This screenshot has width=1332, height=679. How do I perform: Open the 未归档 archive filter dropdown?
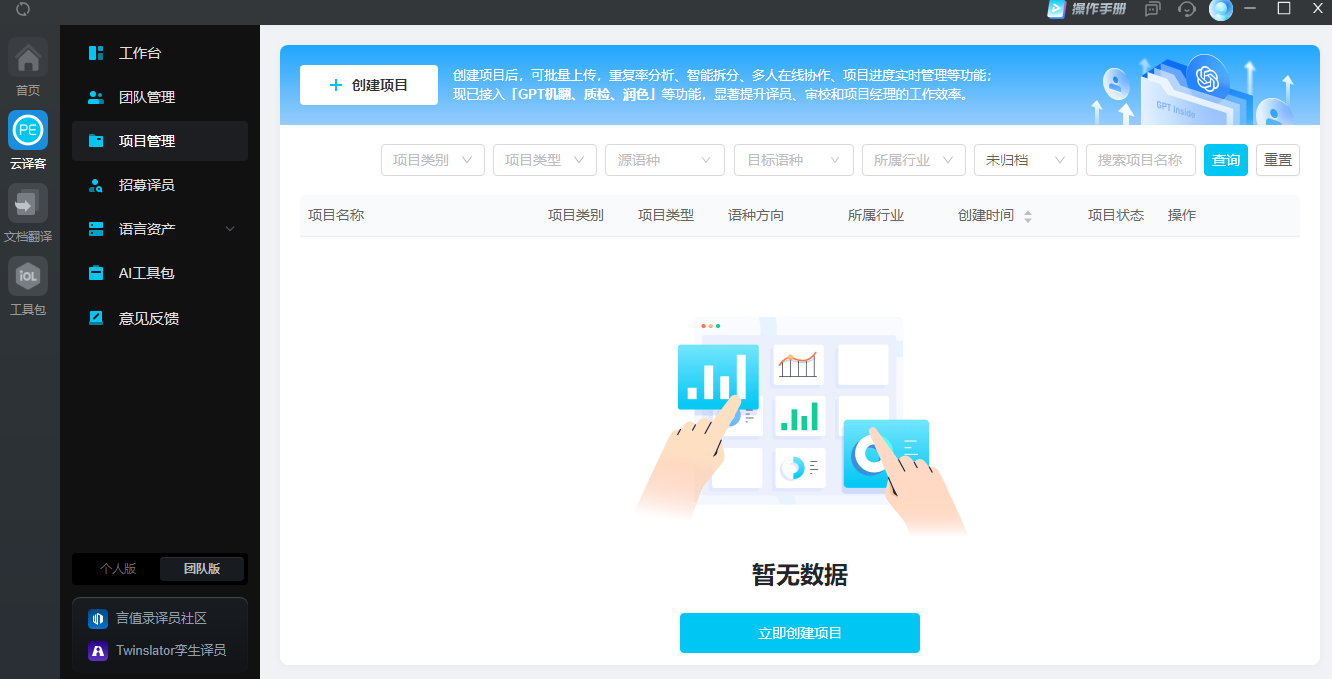pos(1025,160)
